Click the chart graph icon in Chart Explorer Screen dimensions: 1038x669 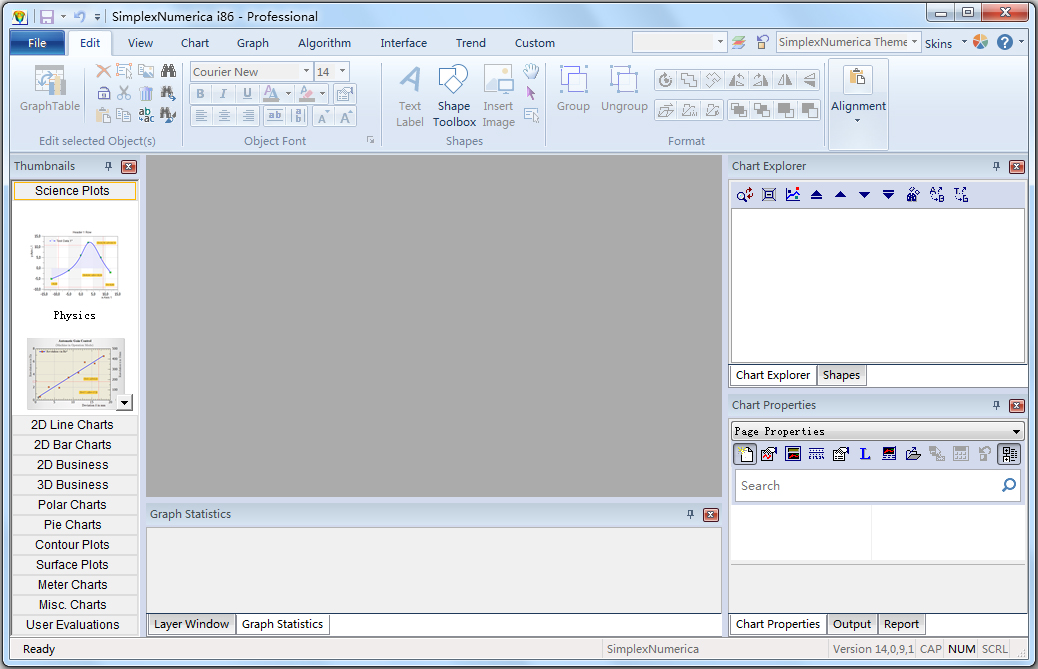tap(792, 195)
